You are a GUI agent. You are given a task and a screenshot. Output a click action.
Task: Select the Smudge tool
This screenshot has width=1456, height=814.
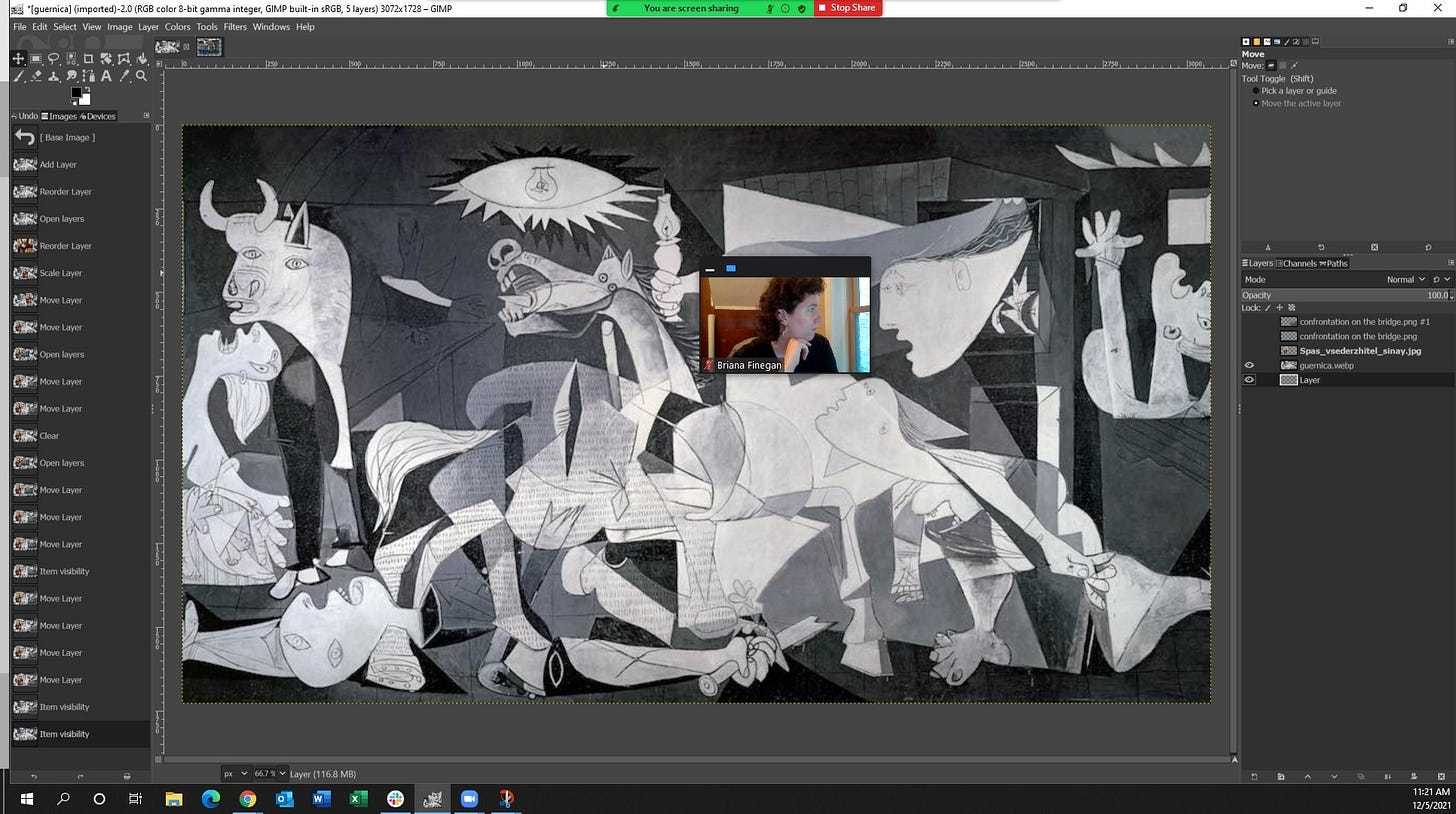click(x=71, y=76)
